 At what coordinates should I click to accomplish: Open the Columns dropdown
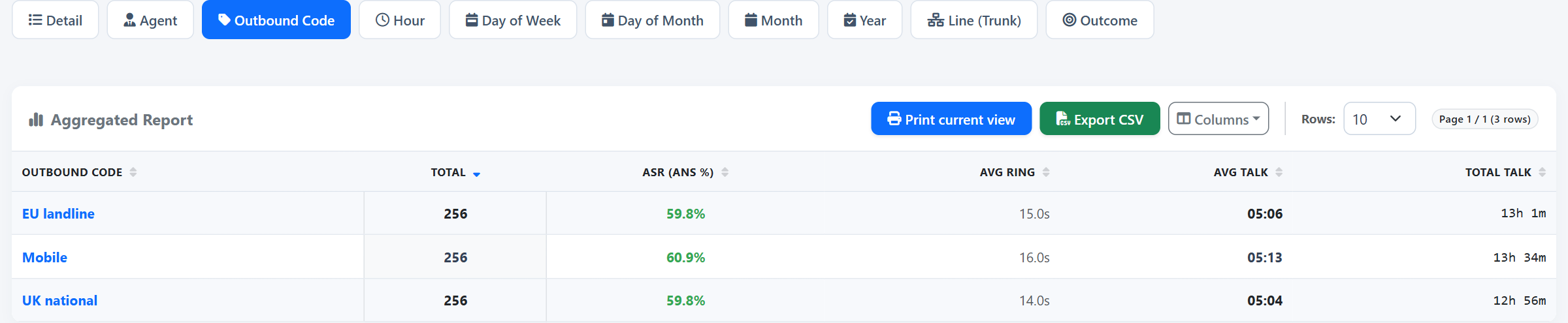pyautogui.click(x=1218, y=119)
